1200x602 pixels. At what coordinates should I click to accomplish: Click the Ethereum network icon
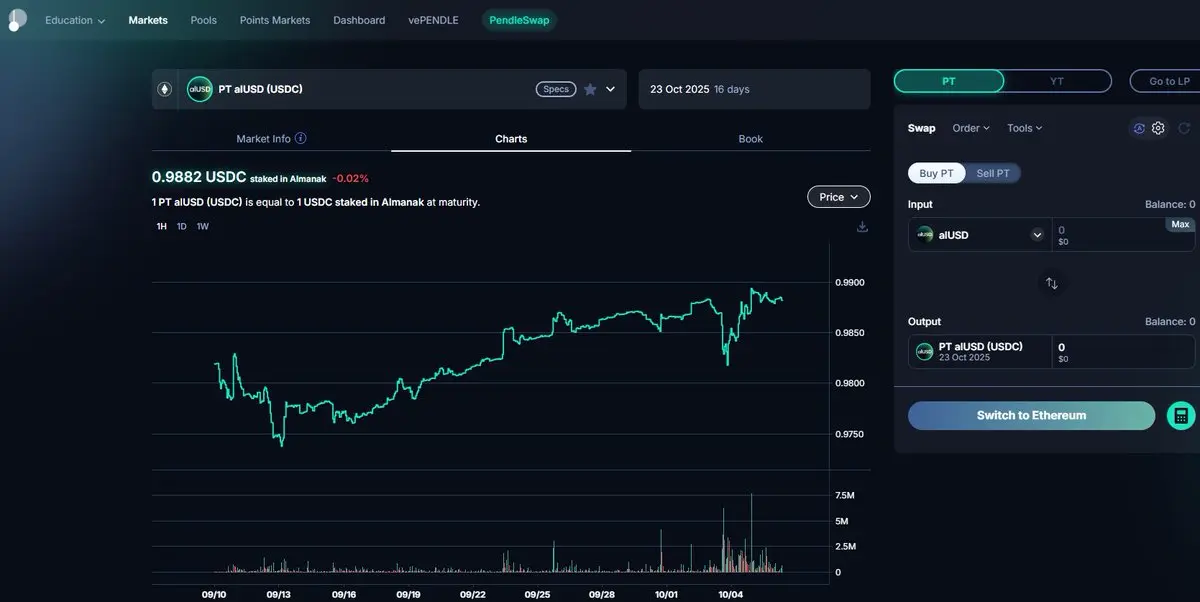coord(165,89)
